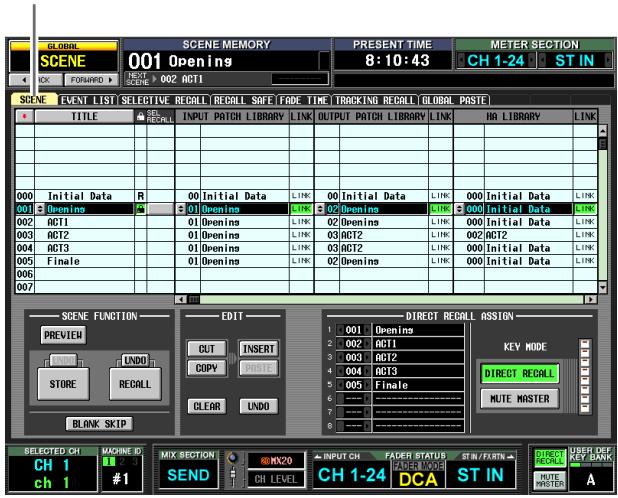Click the INSERT button in Edit

point(259,349)
